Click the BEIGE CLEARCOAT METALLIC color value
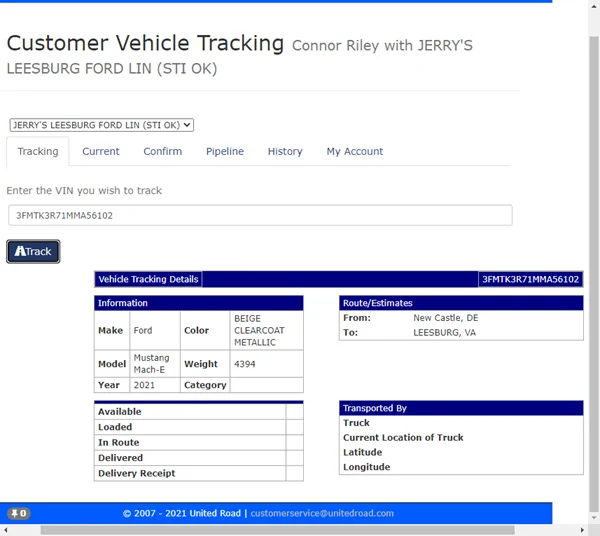Image resolution: width=600 pixels, height=536 pixels. coord(259,330)
